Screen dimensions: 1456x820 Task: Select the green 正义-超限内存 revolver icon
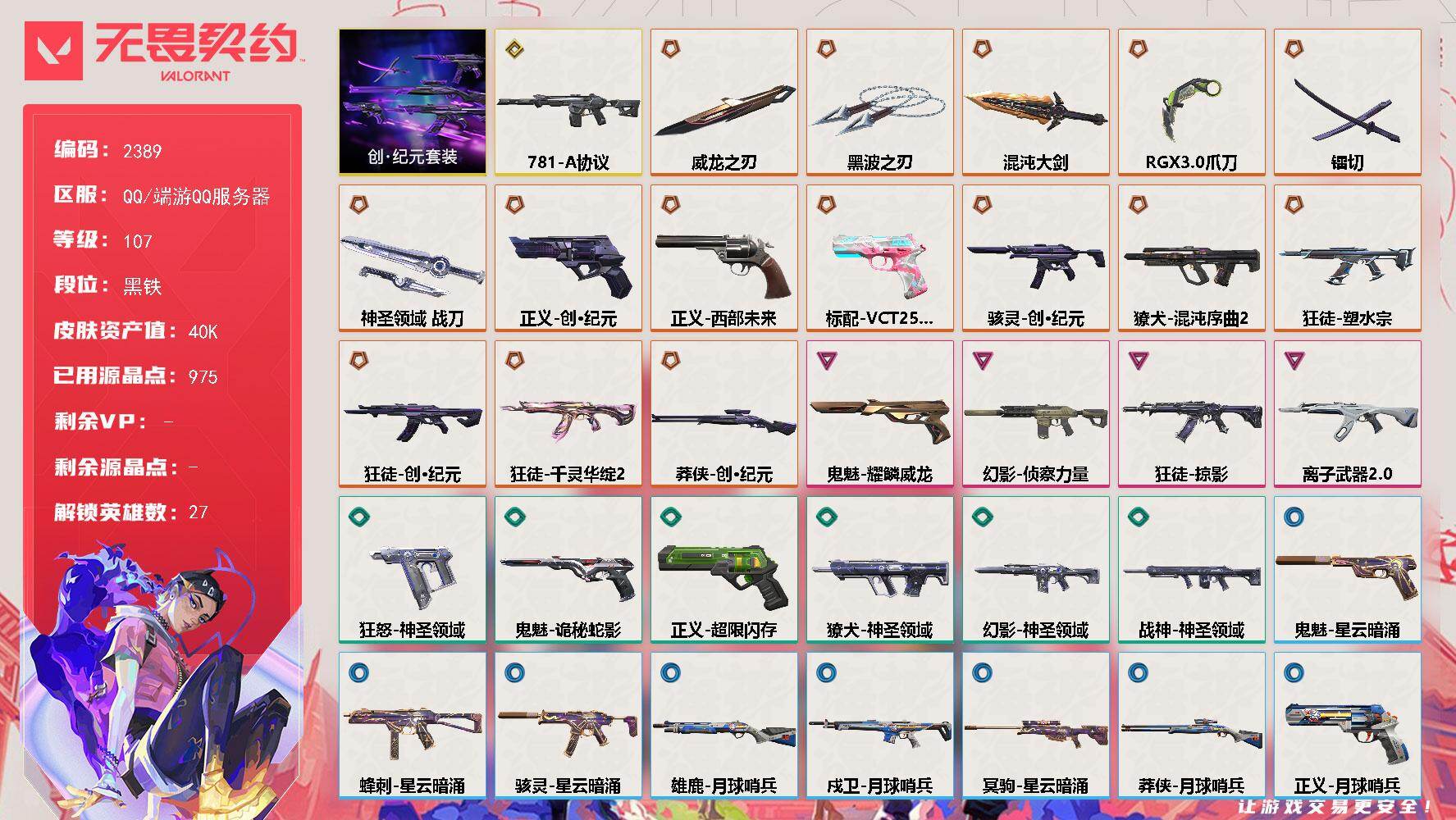(723, 576)
